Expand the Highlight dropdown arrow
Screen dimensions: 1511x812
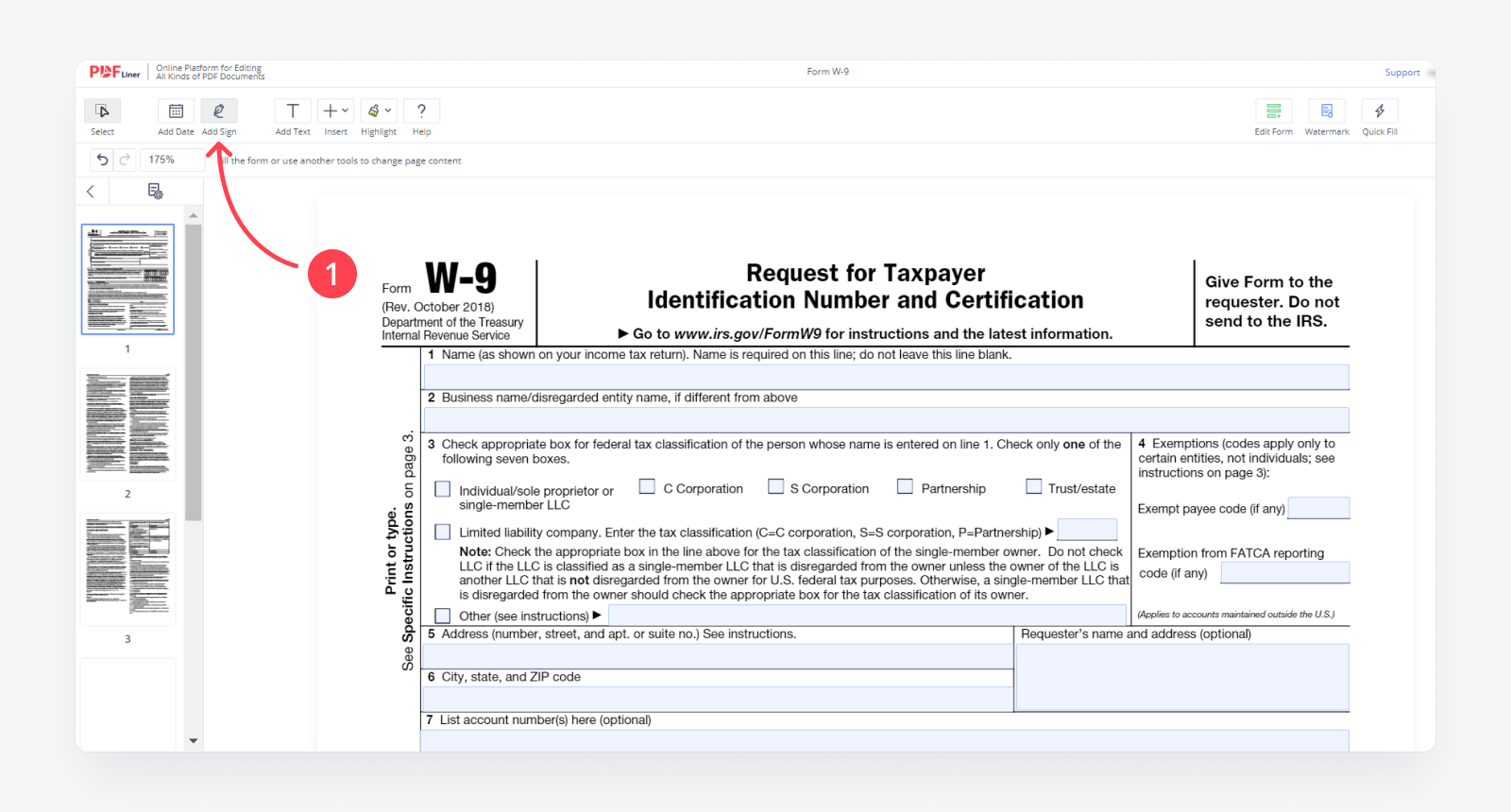[x=388, y=110]
